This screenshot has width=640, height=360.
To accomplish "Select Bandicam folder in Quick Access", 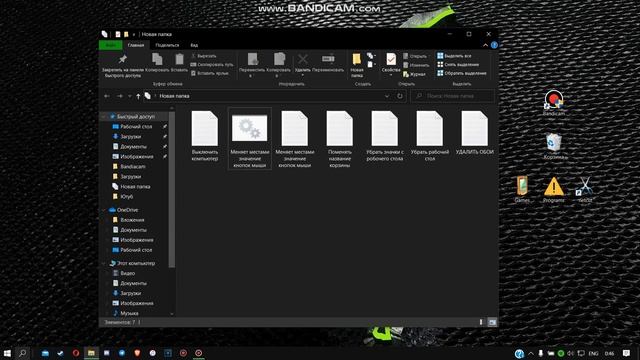I will [x=129, y=167].
